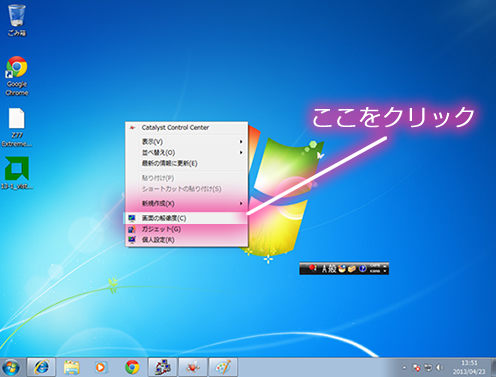This screenshot has height=377, width=496.
Task: Open the IME Pad icon on language bar
Action: tap(342, 269)
